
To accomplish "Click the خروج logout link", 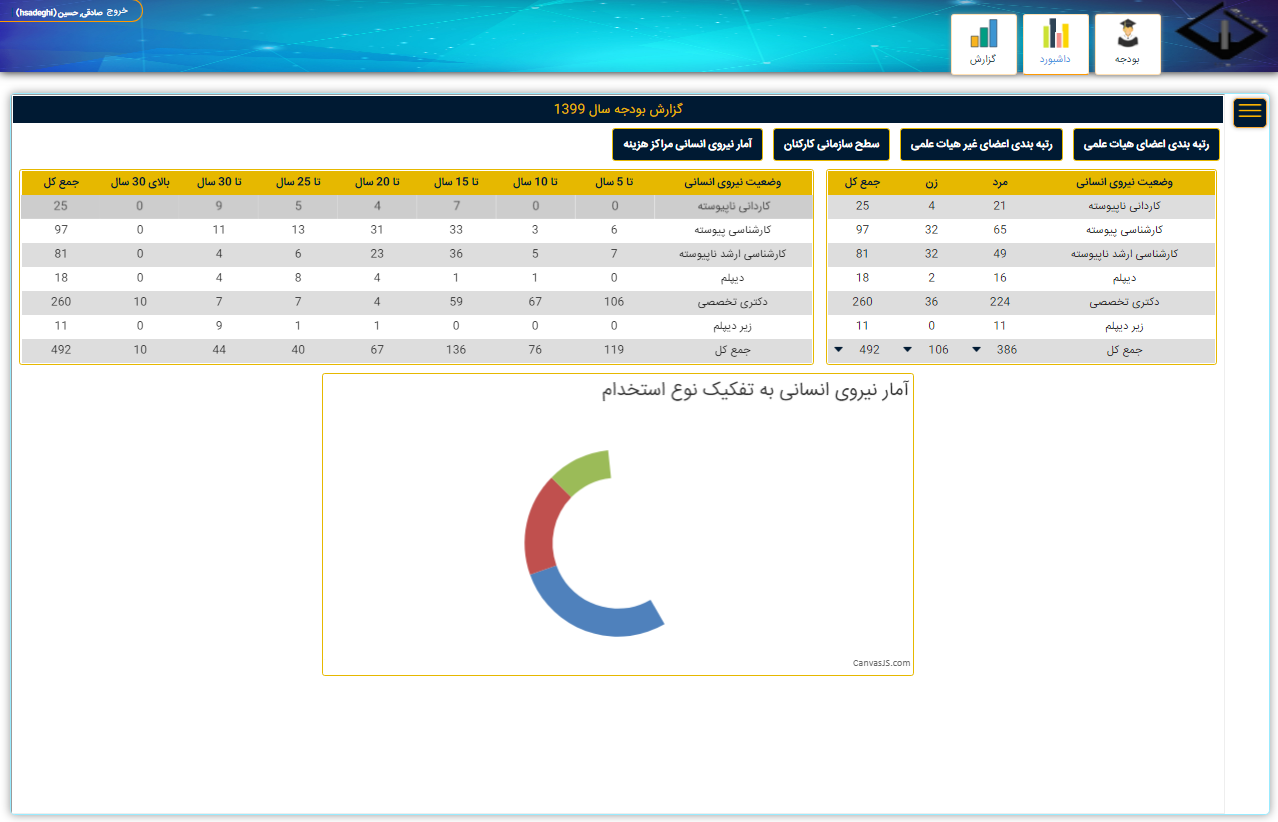I will click(x=117, y=11).
